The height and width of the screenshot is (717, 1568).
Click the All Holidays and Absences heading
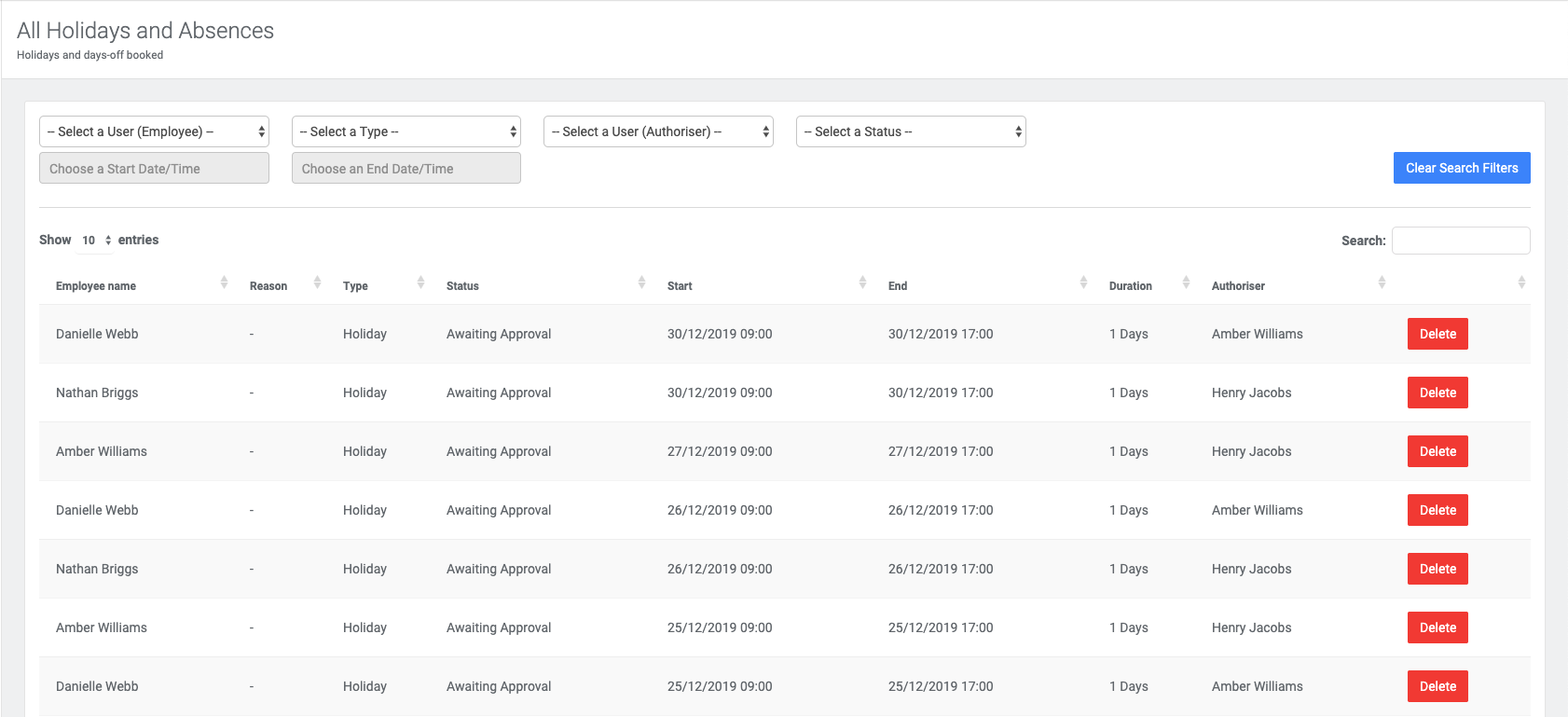(145, 31)
